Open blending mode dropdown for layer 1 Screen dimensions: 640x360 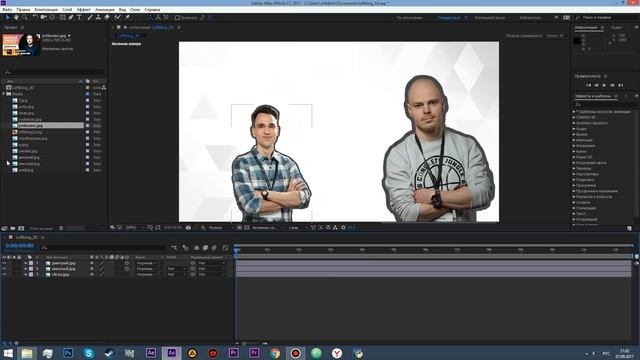(147, 263)
